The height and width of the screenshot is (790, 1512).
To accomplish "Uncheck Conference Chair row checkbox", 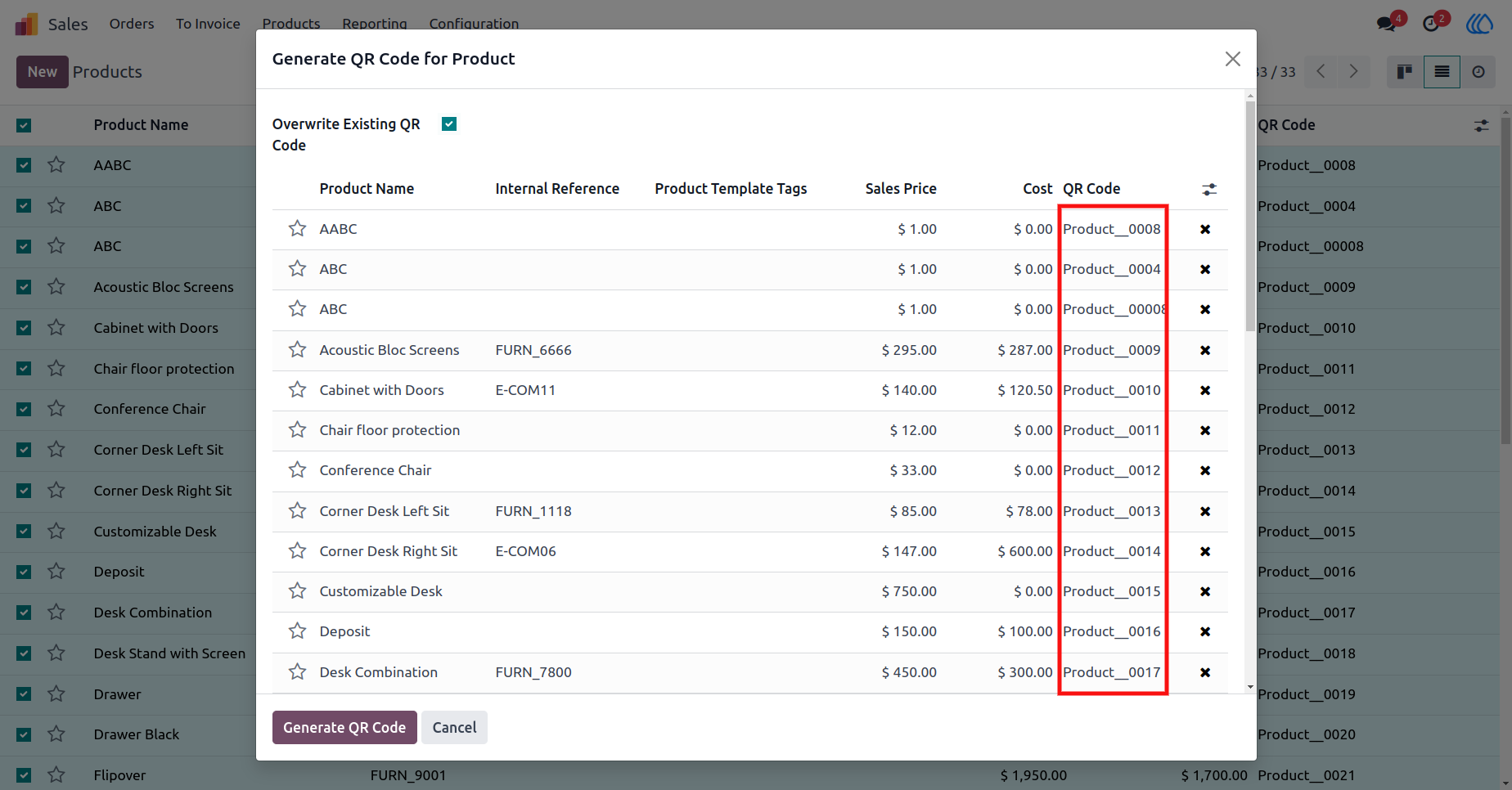I will [24, 409].
